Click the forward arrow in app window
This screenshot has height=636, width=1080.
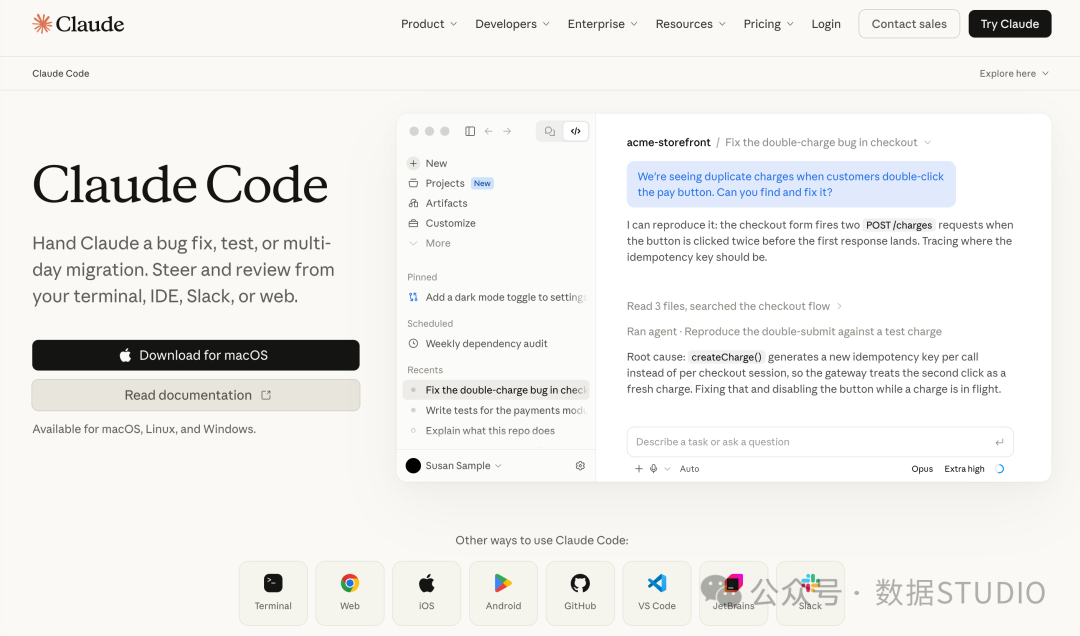[x=507, y=131]
